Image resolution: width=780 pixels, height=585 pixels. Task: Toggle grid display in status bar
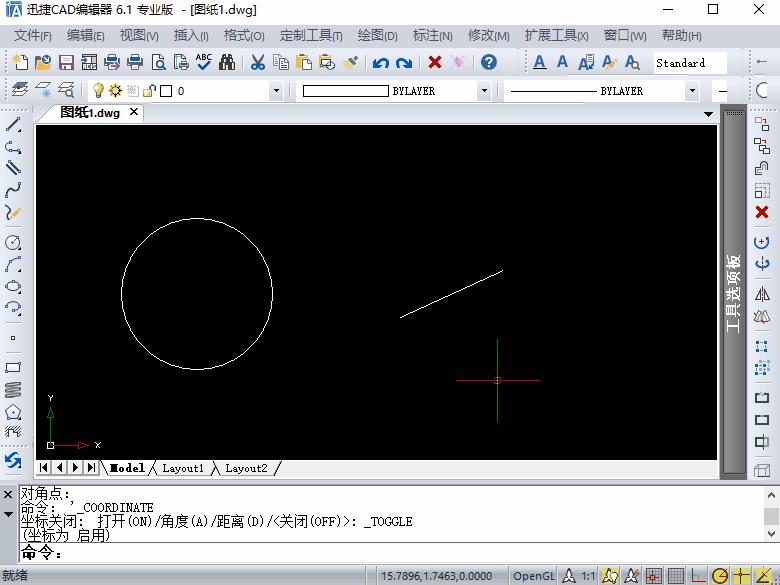pos(676,576)
